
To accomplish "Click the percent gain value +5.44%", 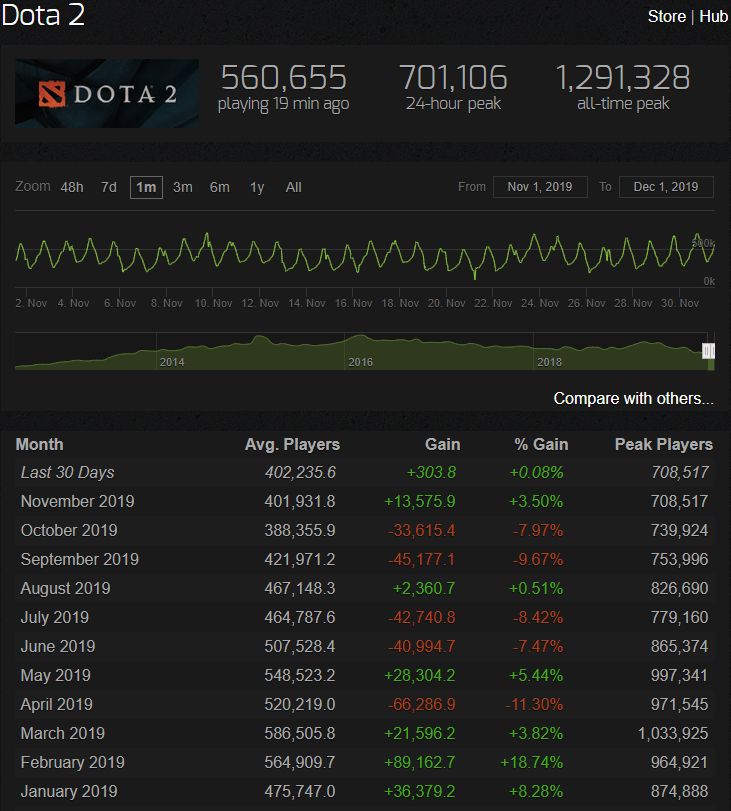I will [536, 675].
